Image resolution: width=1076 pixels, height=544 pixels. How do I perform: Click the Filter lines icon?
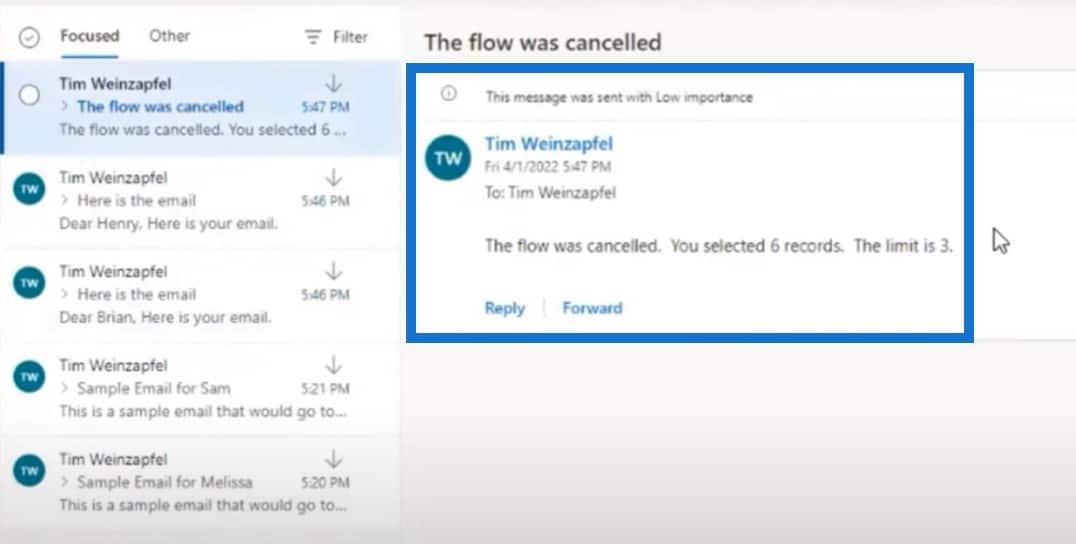313,37
